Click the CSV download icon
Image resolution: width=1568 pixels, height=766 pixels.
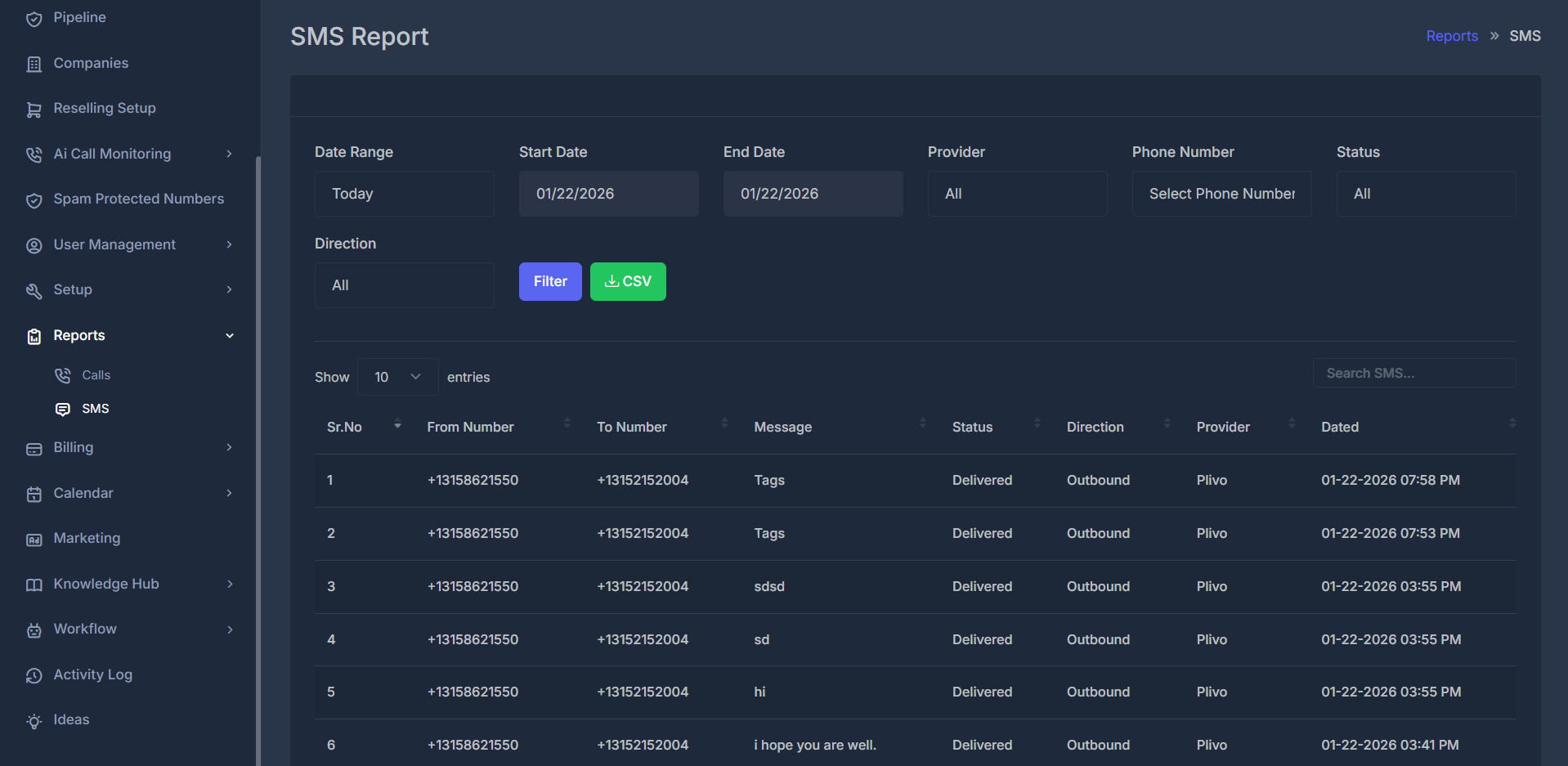(x=611, y=281)
